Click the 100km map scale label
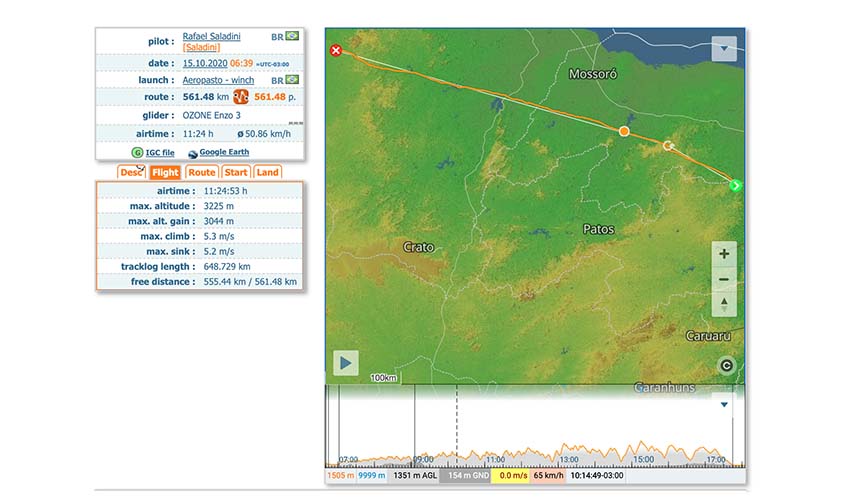This screenshot has height=500, width=850. coord(383,377)
